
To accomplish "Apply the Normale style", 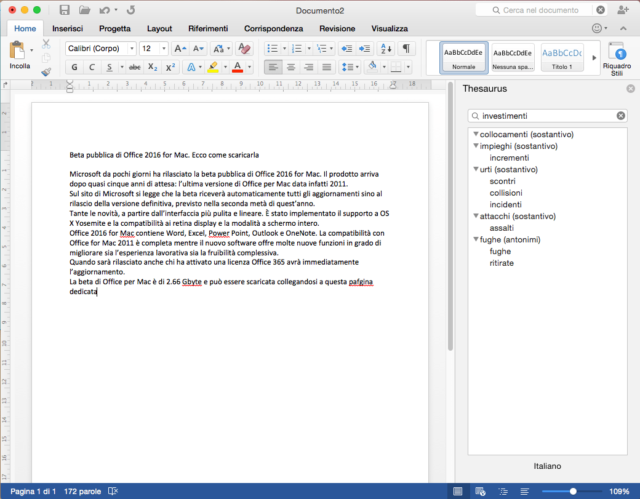I will click(464, 58).
